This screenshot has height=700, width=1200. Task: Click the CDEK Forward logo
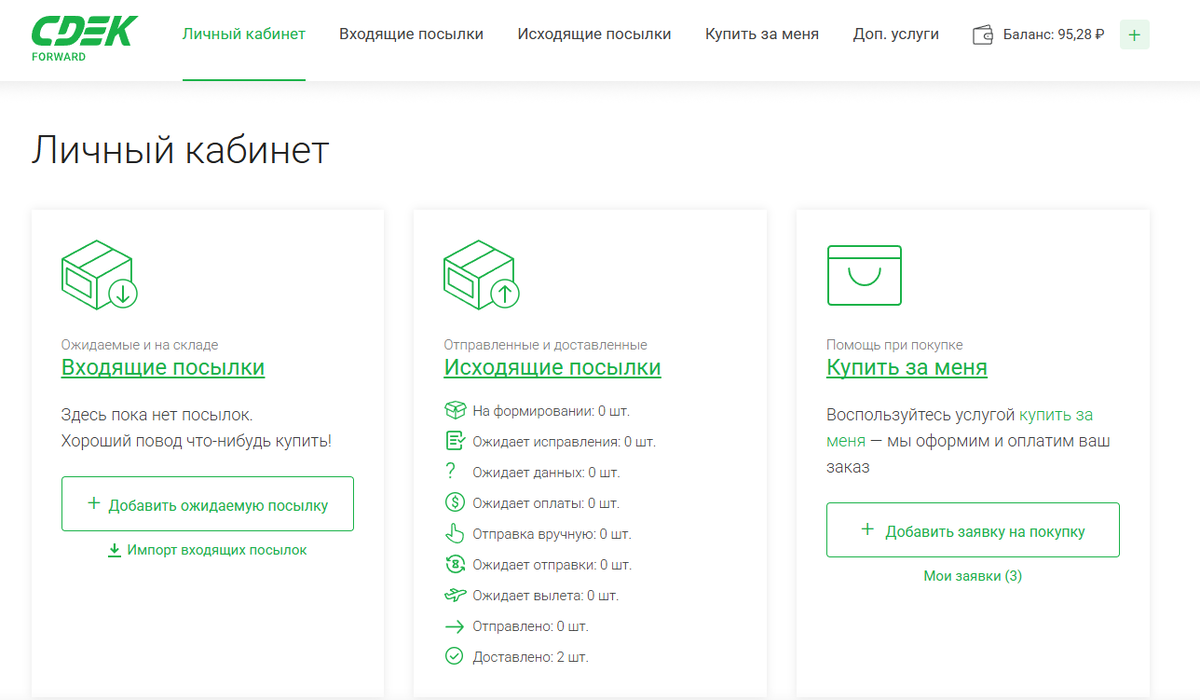pyautogui.click(x=84, y=38)
